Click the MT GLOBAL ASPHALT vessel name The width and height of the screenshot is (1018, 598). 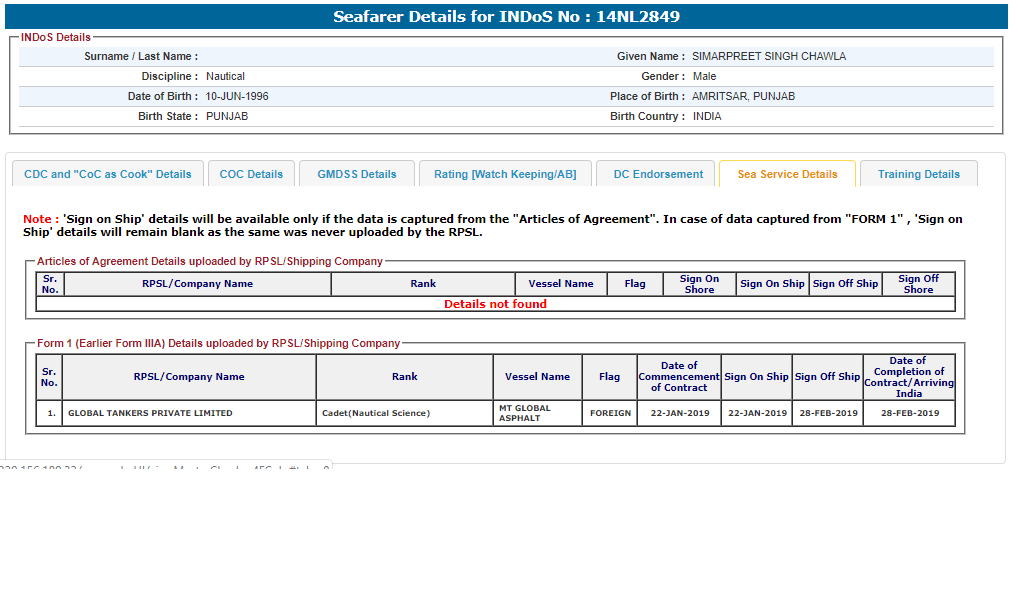coord(525,413)
